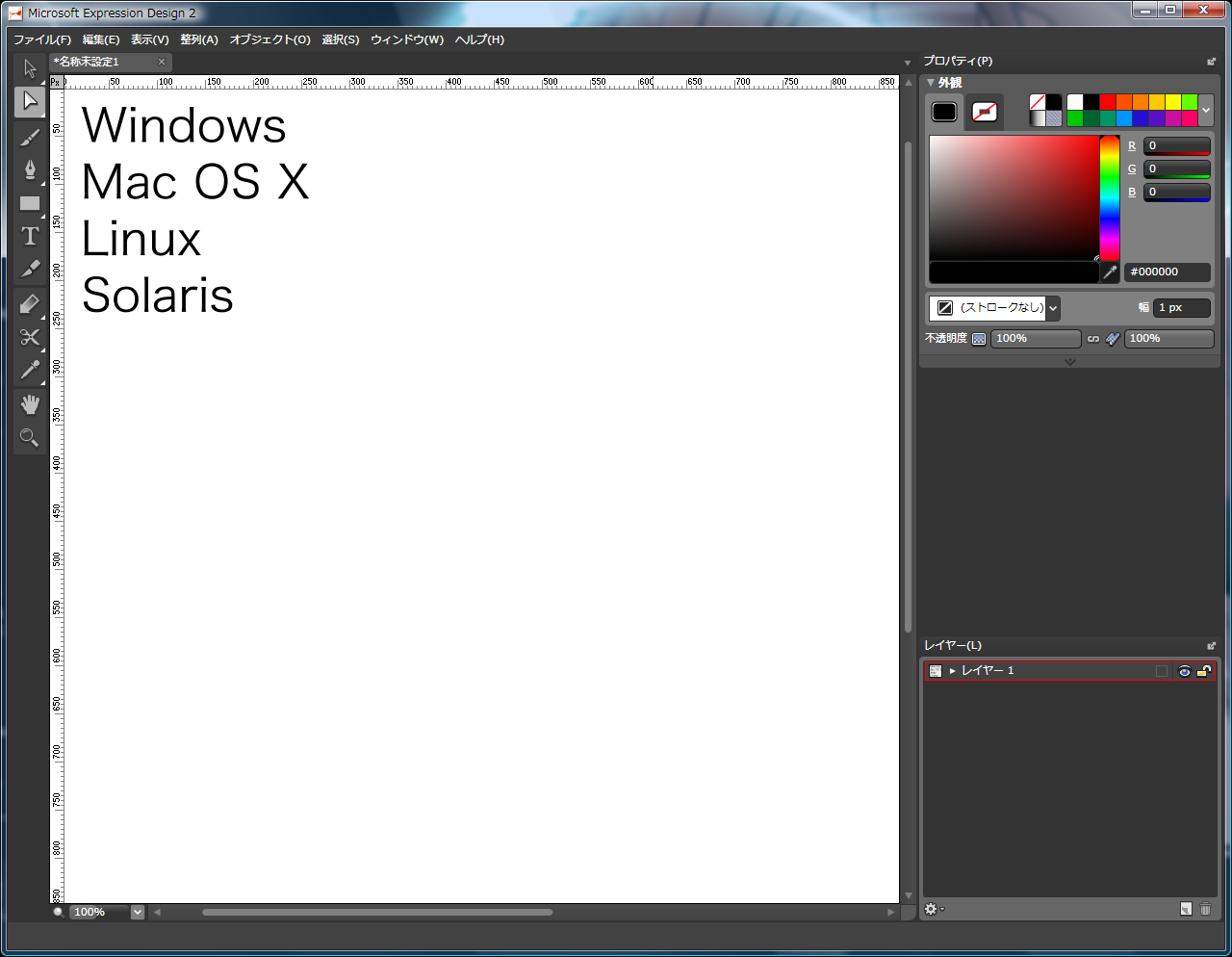Collapse the Appearance section triangle
The height and width of the screenshot is (957, 1232).
point(931,83)
